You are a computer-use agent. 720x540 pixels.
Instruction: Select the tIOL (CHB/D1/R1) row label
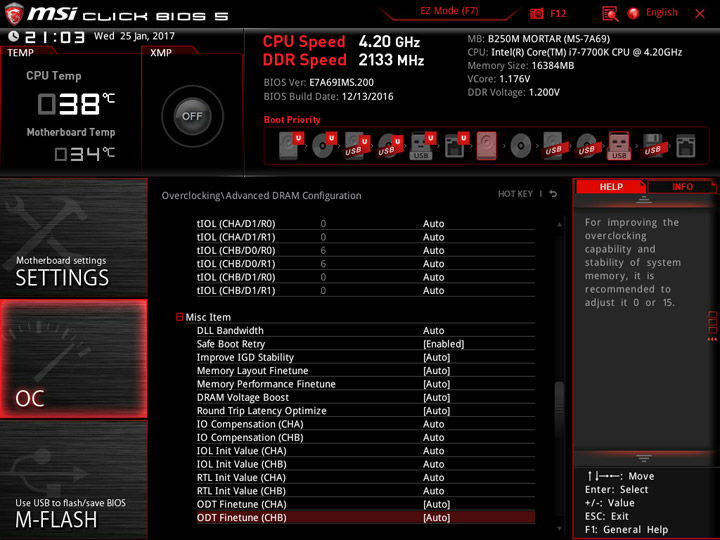pyautogui.click(x=236, y=290)
